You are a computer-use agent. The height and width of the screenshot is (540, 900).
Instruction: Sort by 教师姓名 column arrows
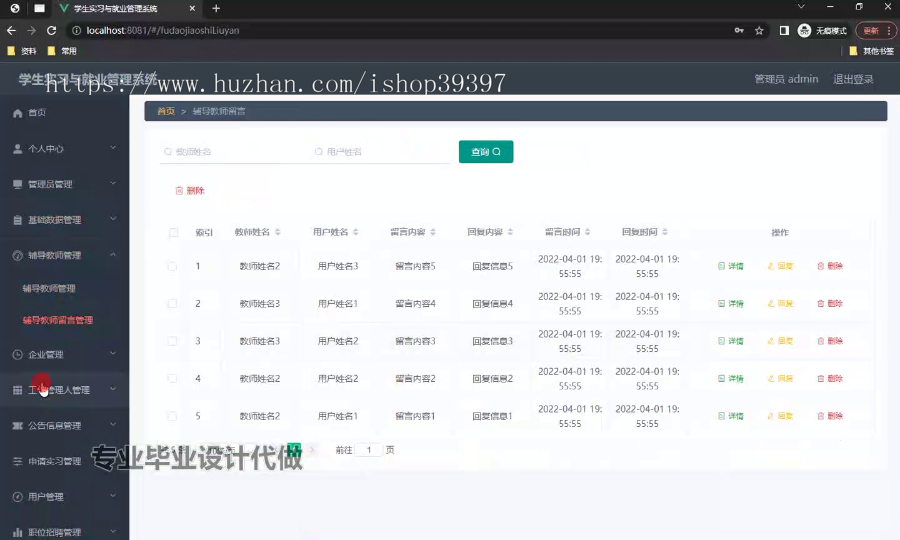coord(278,232)
